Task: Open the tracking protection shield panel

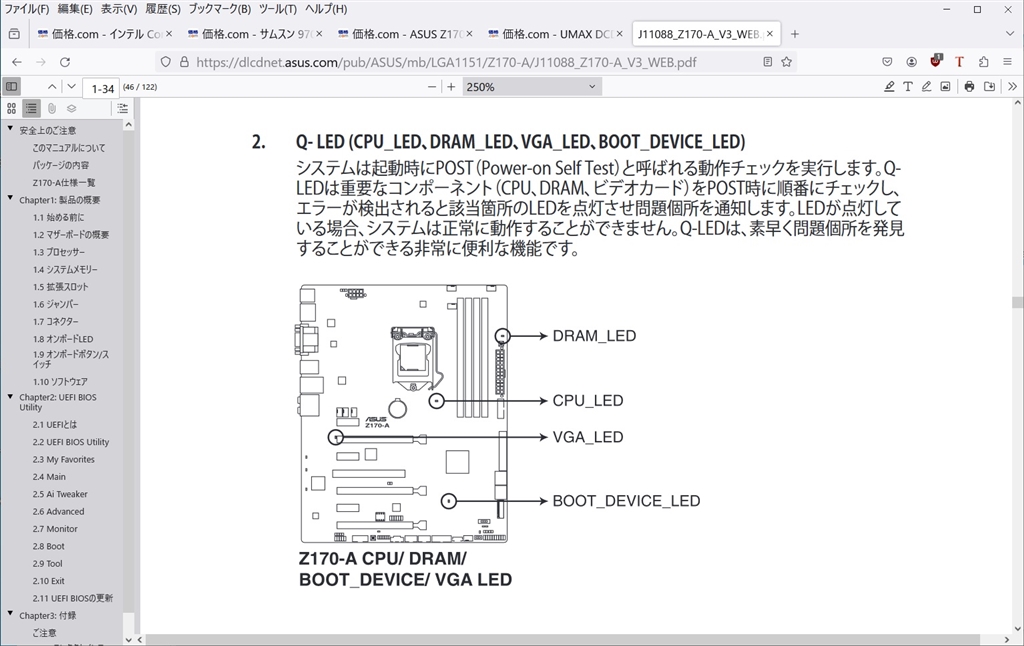Action: 166,62
